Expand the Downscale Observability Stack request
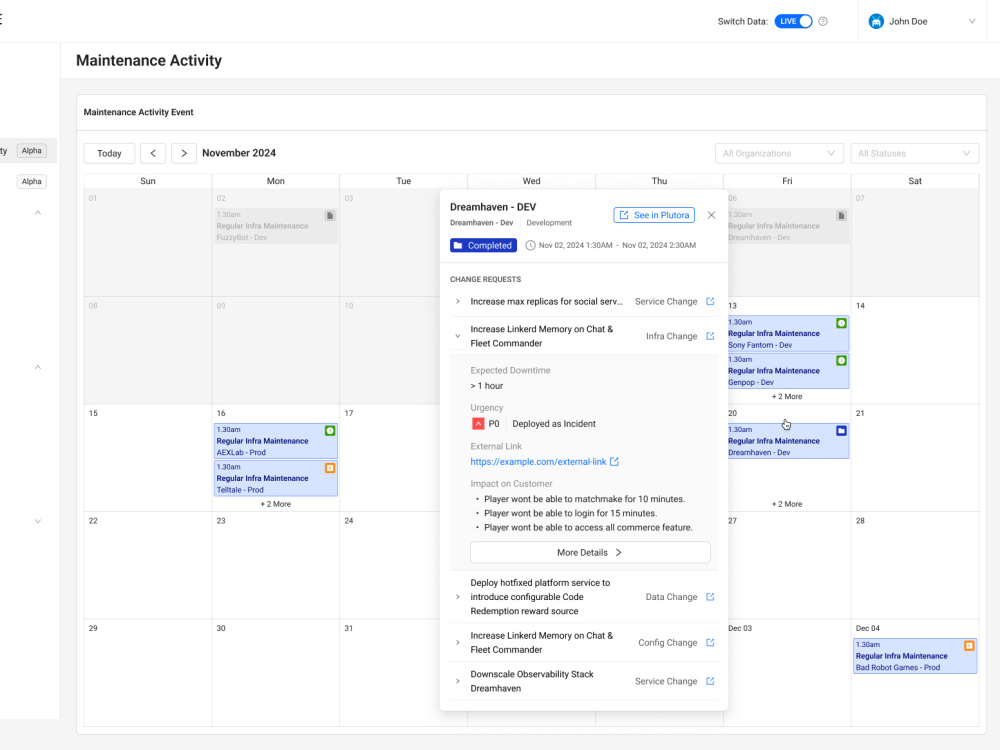The height and width of the screenshot is (750, 1000). click(x=457, y=681)
